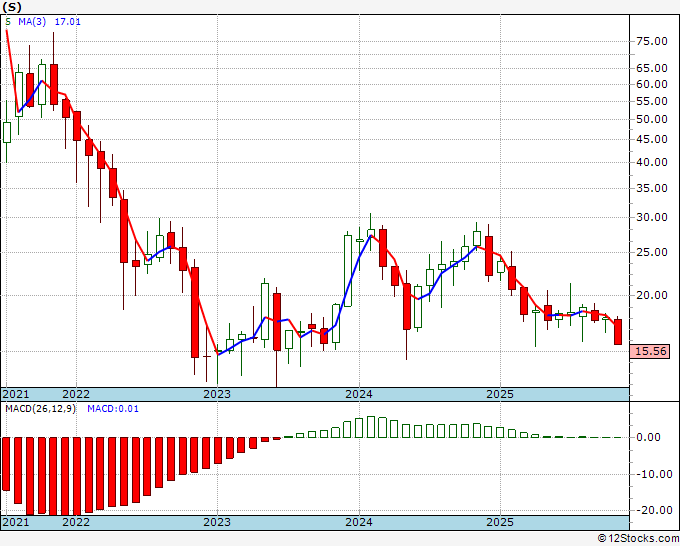The height and width of the screenshot is (546, 680).
Task: Click the 40.00 price axis label
Action: (651, 162)
